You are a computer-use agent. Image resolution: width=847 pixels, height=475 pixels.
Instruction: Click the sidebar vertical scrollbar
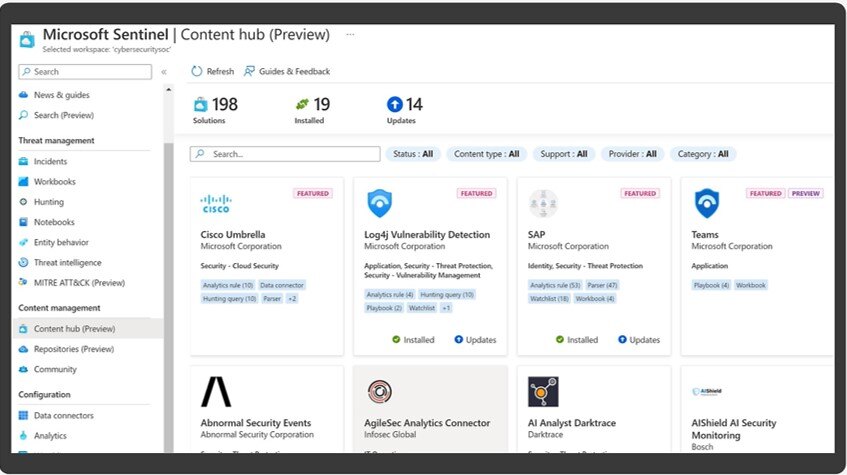(168, 250)
